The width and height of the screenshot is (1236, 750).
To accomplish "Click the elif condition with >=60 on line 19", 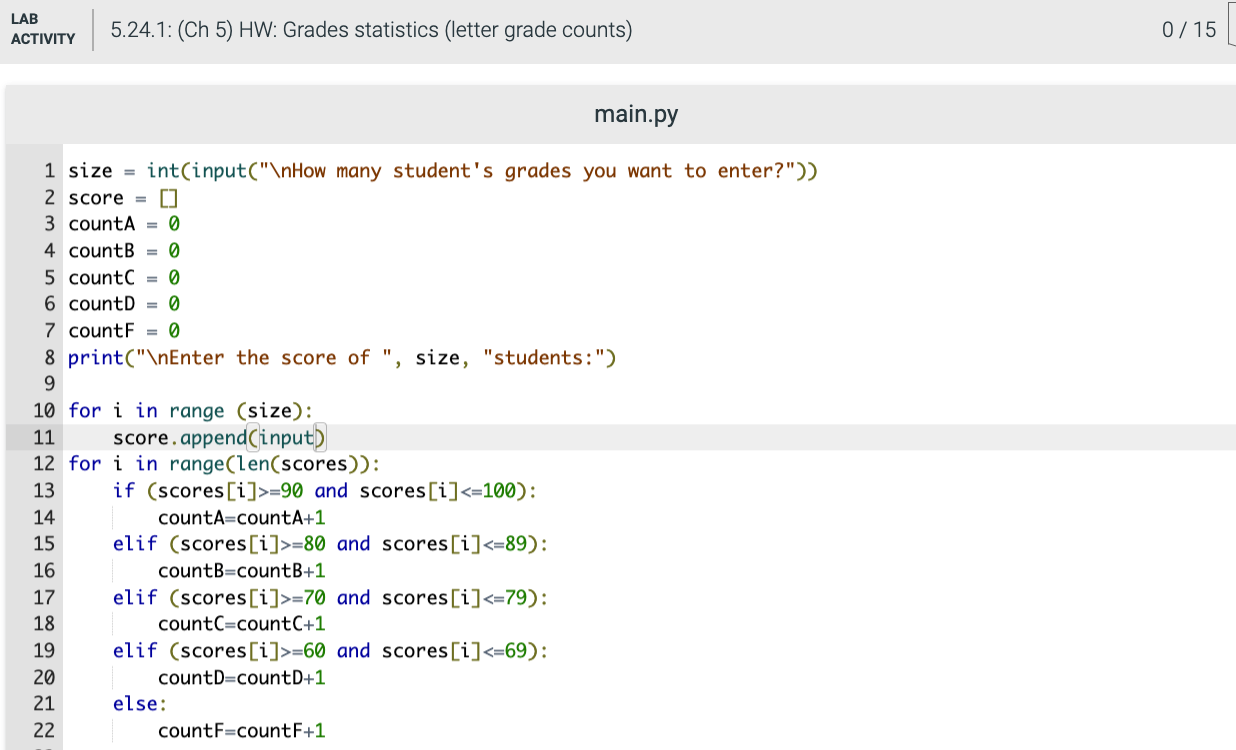I will tap(331, 651).
